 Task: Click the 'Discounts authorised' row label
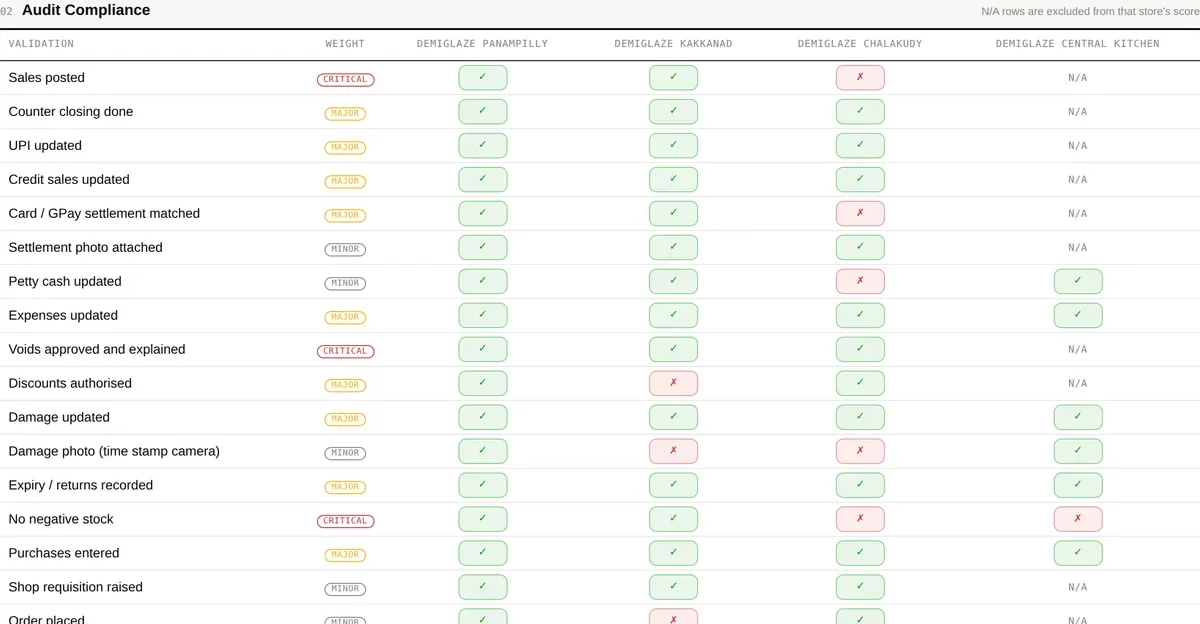click(70, 384)
